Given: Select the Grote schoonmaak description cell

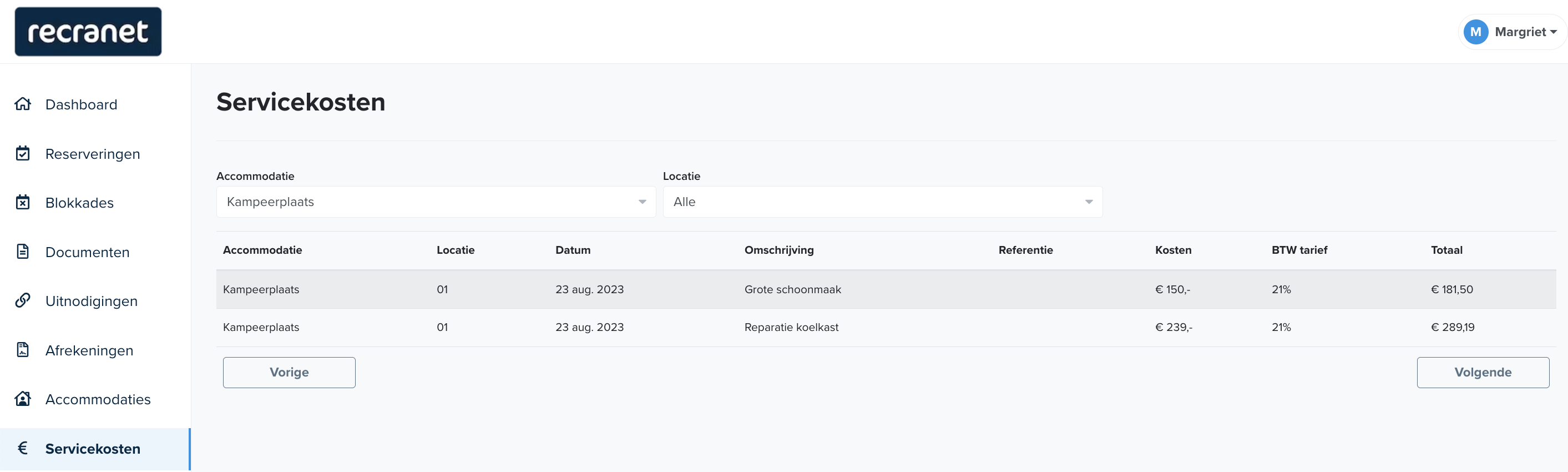Looking at the screenshot, I should click(792, 289).
